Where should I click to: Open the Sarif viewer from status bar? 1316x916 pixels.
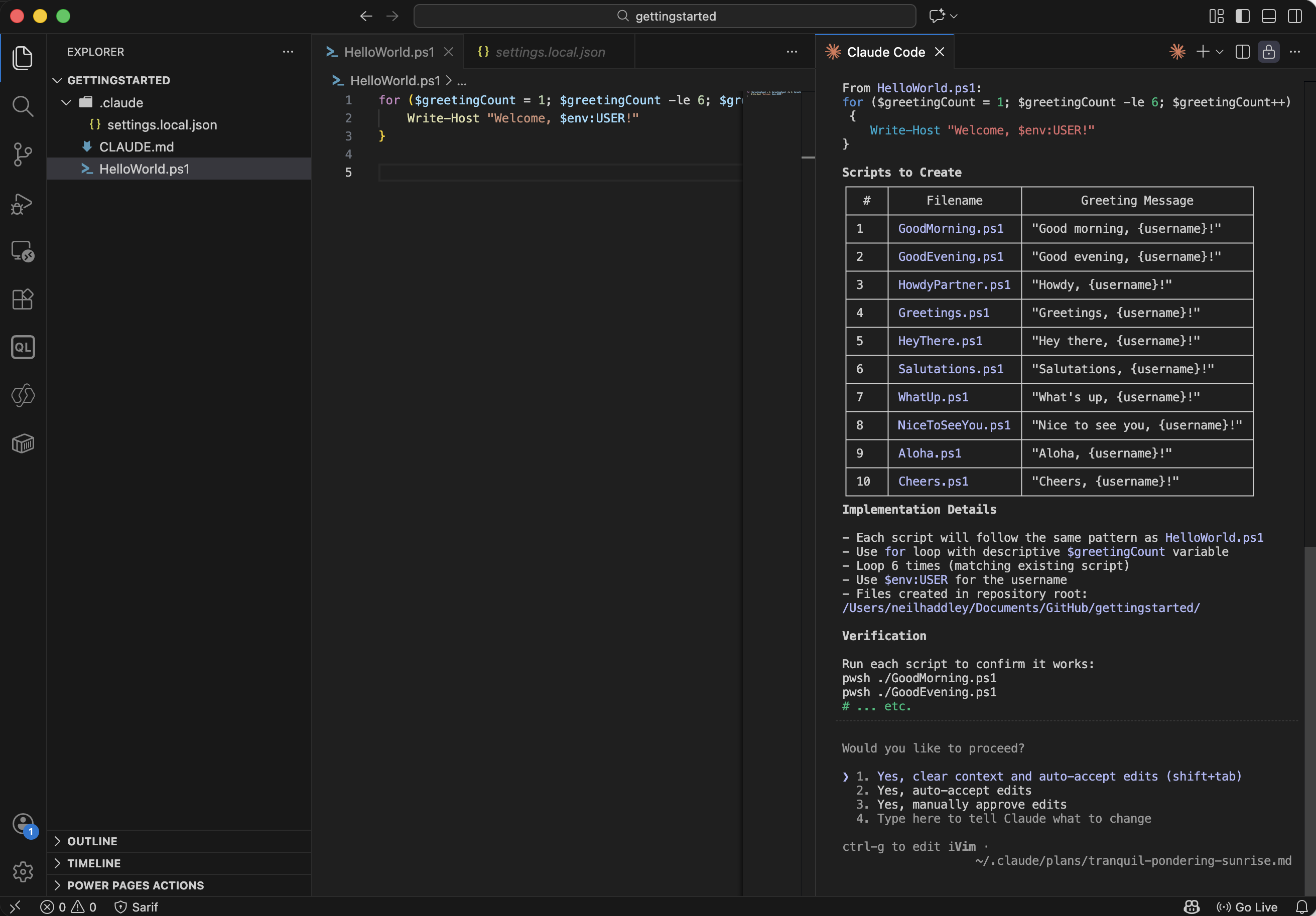click(x=136, y=907)
